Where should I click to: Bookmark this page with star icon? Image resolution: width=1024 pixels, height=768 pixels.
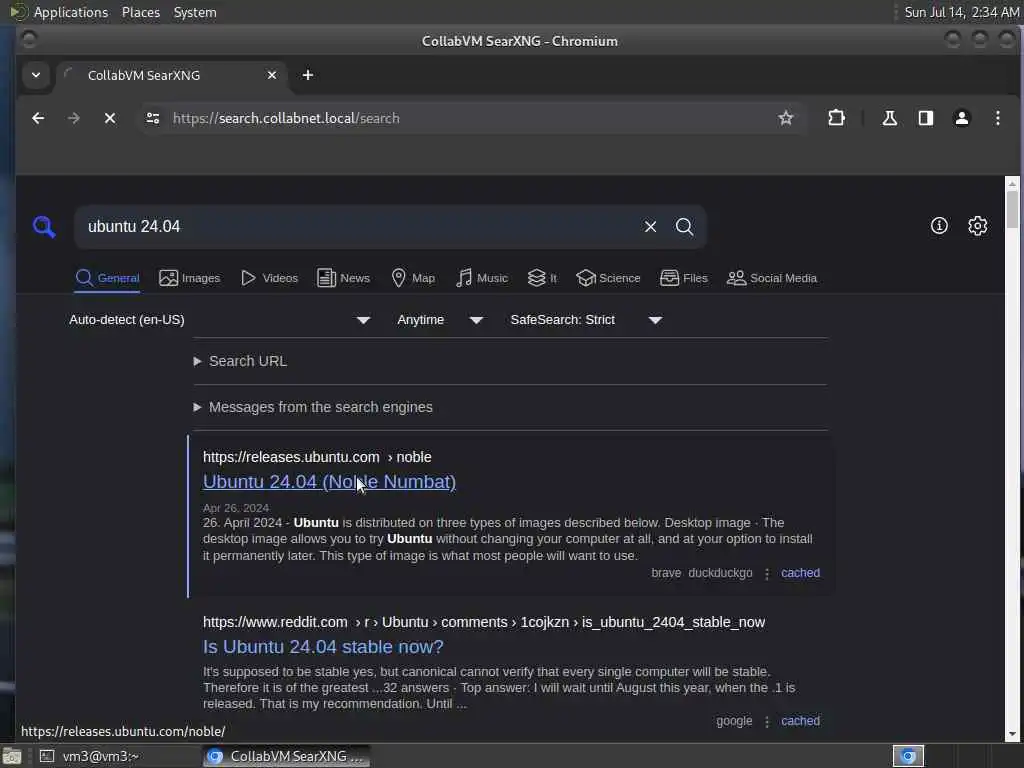click(785, 118)
